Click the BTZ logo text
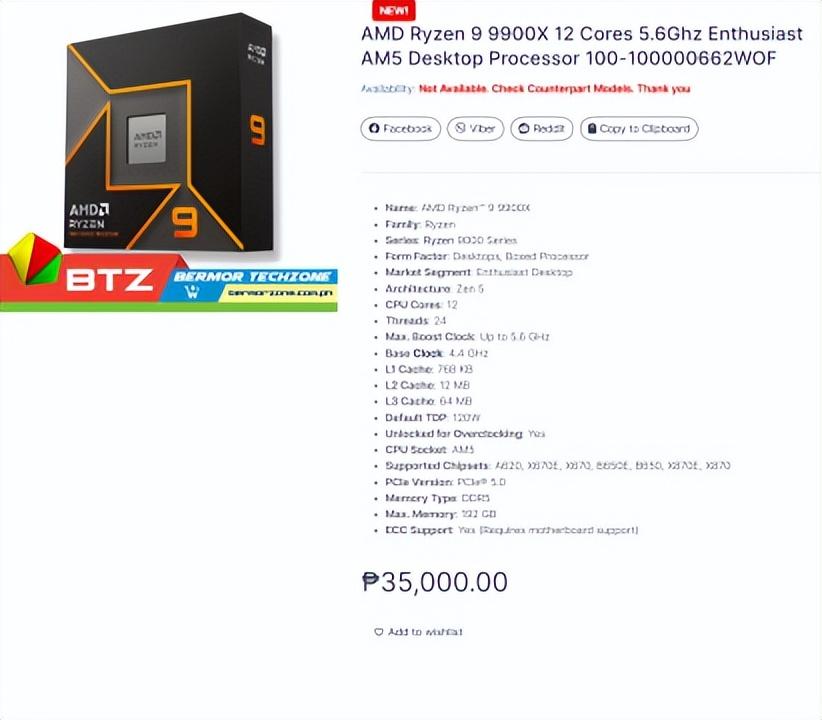This screenshot has height=720, width=822. [109, 280]
